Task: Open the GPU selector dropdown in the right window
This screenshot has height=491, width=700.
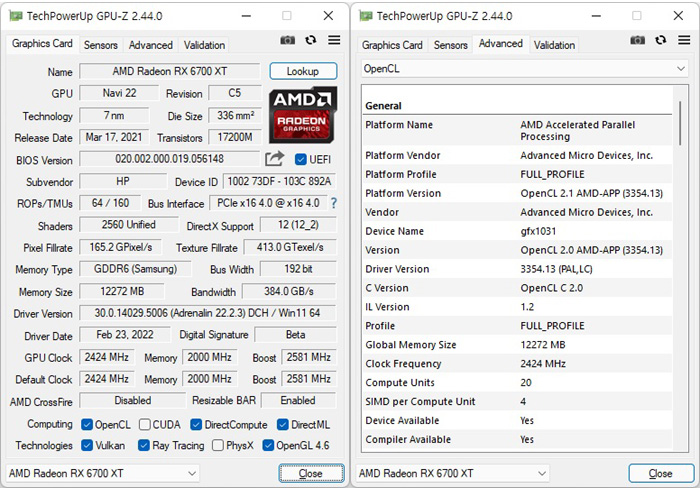Action: point(453,473)
